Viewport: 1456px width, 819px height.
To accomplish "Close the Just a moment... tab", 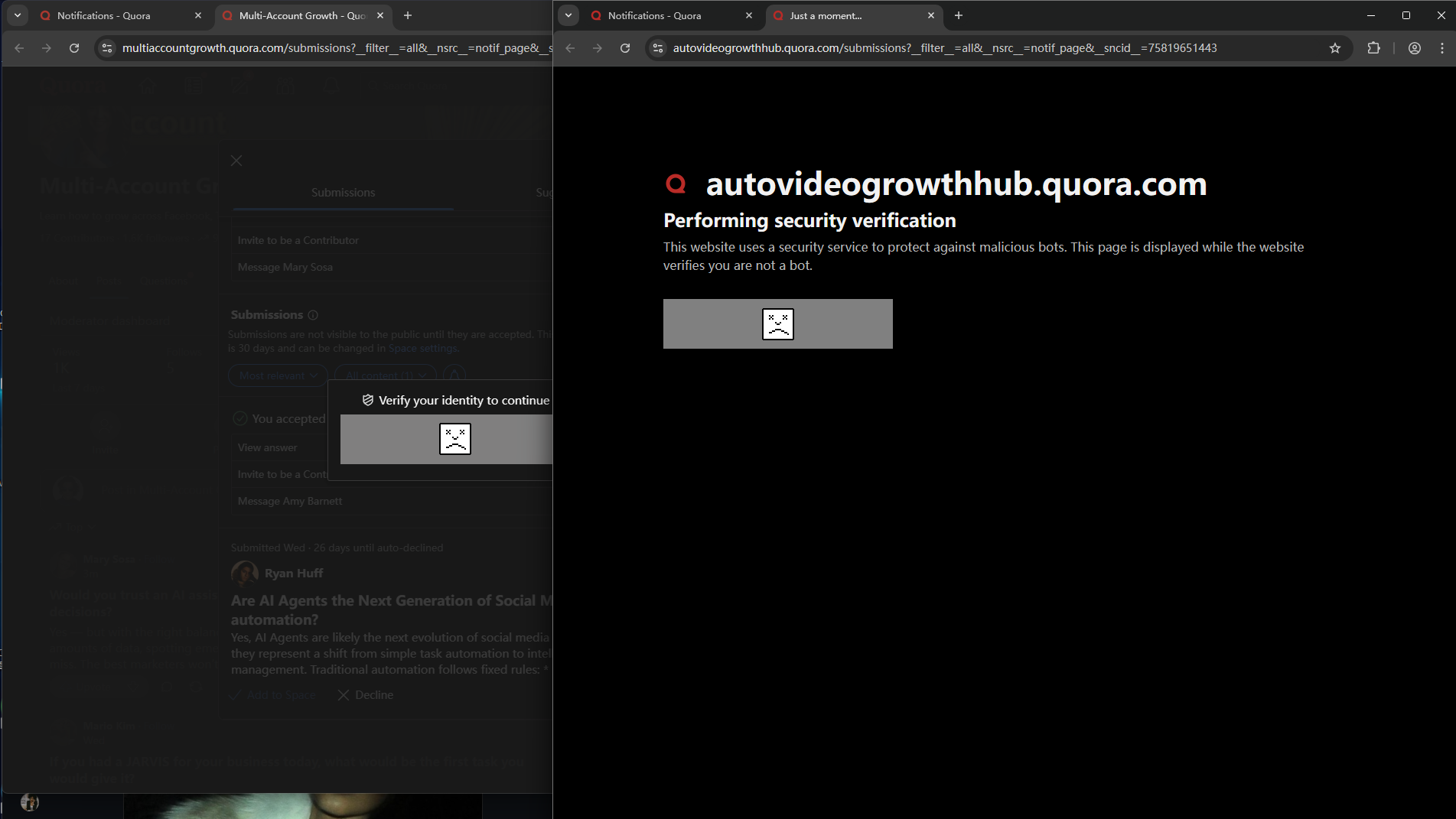I will click(x=931, y=15).
